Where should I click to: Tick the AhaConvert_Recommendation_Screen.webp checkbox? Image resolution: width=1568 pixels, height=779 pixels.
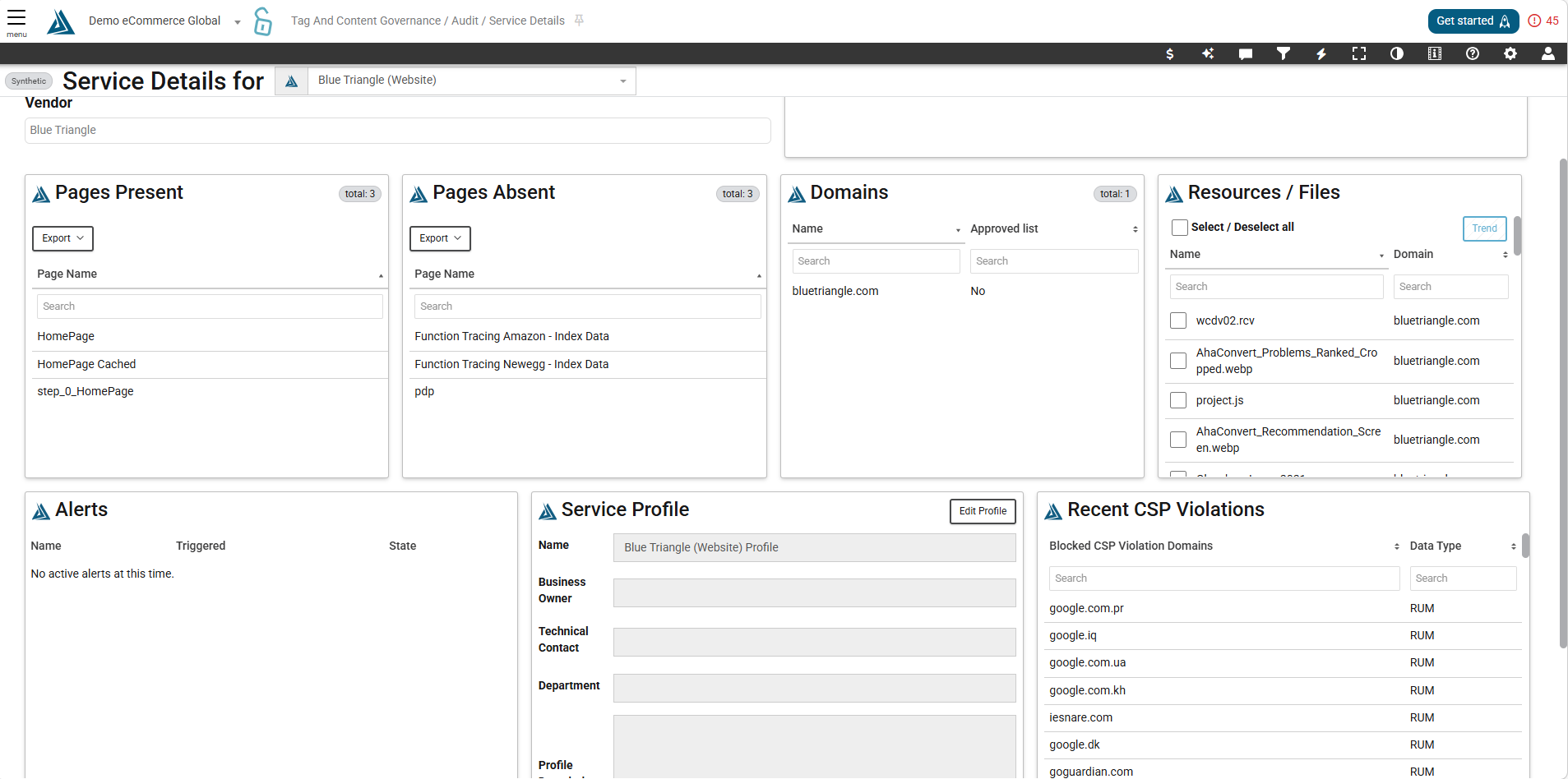[x=1178, y=440]
